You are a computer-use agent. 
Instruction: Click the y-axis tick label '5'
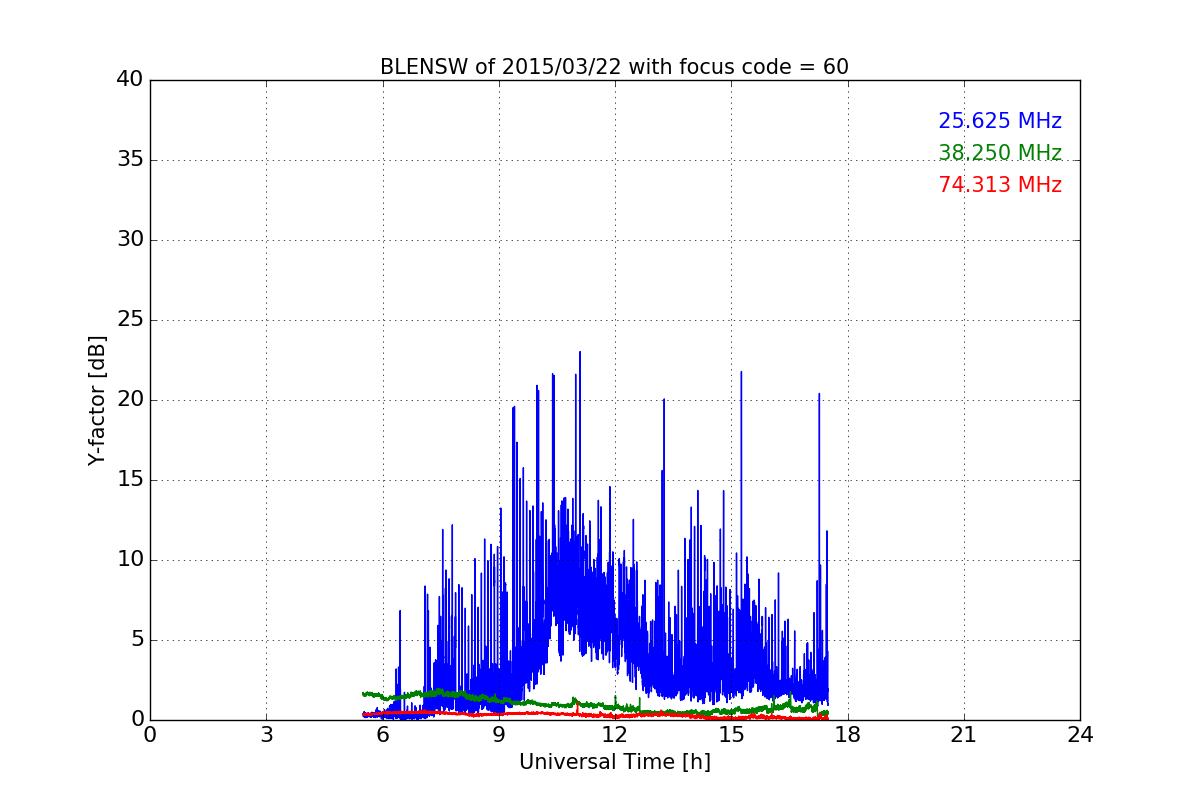tap(137, 640)
